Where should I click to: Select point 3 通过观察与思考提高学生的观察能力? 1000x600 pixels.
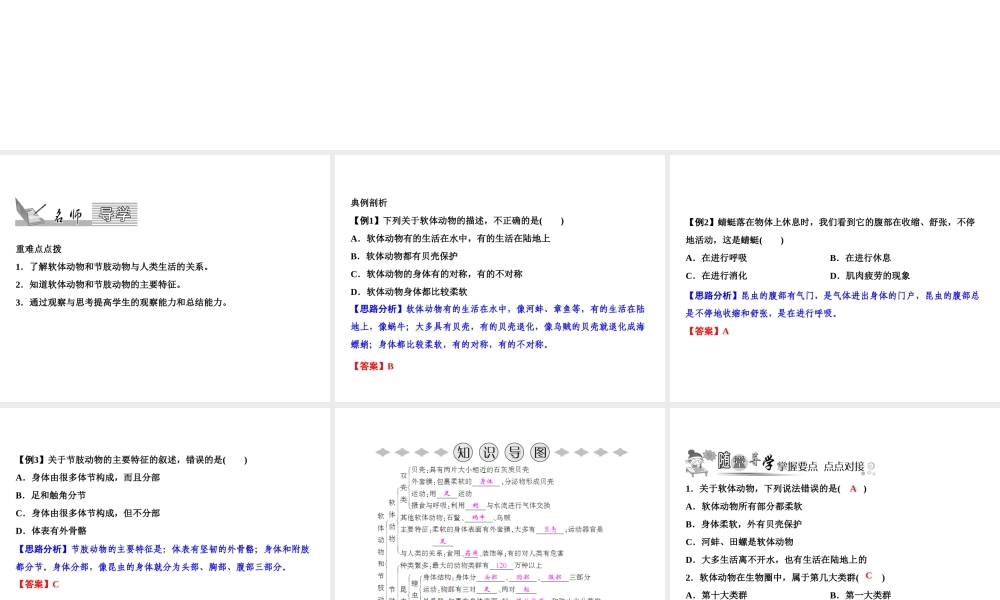click(x=122, y=302)
